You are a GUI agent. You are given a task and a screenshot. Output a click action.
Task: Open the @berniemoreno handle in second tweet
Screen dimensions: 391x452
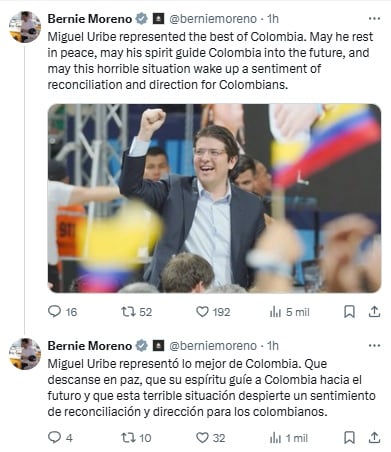[213, 346]
